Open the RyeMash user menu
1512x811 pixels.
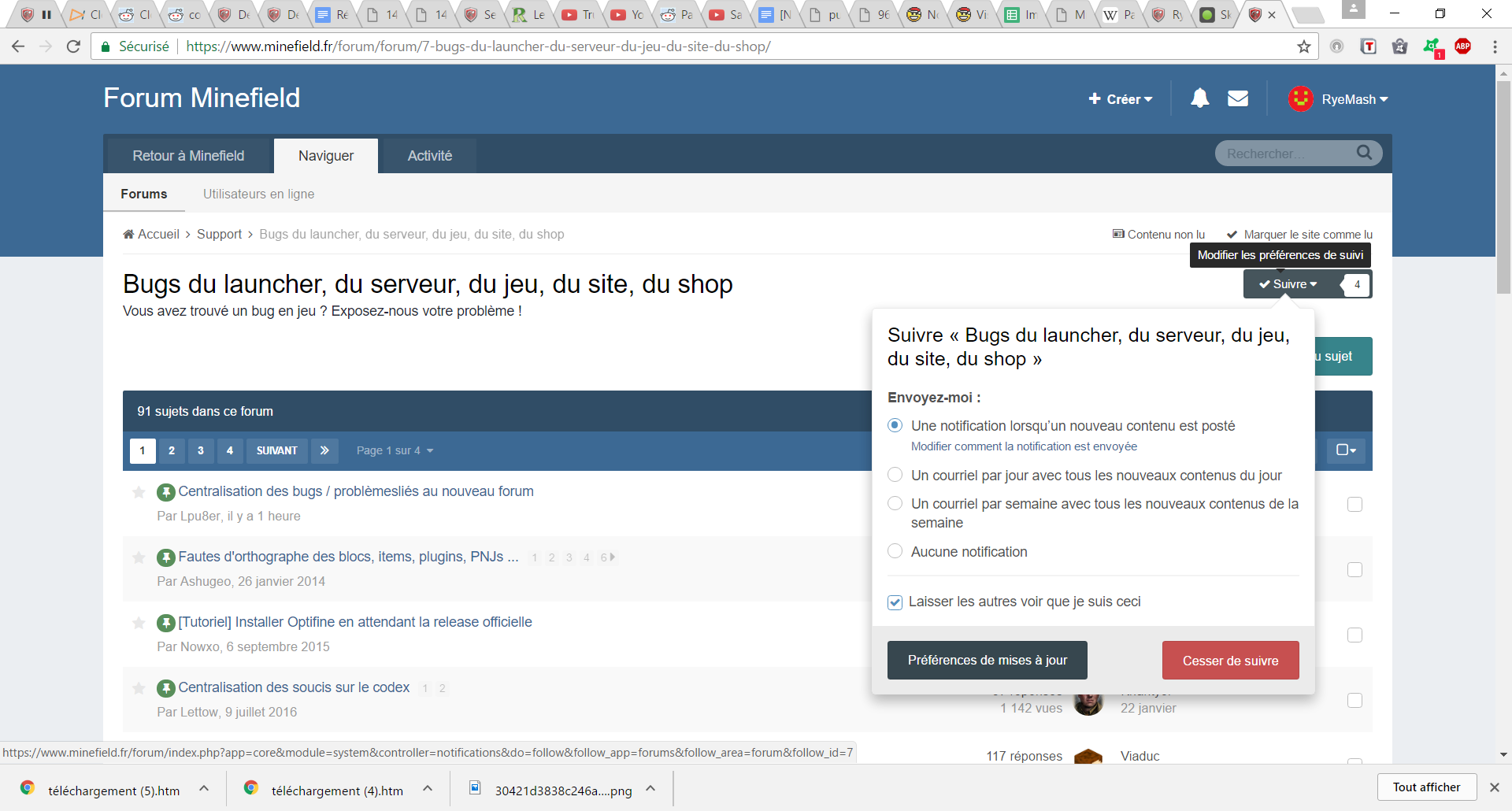(1338, 99)
